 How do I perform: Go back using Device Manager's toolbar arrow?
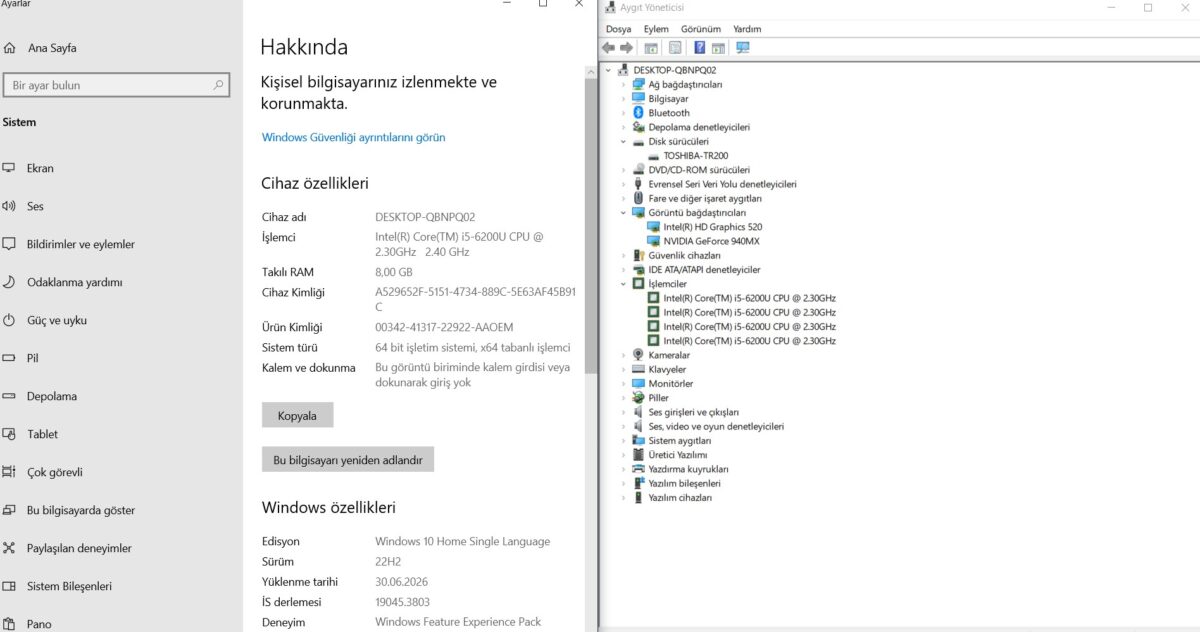(608, 47)
